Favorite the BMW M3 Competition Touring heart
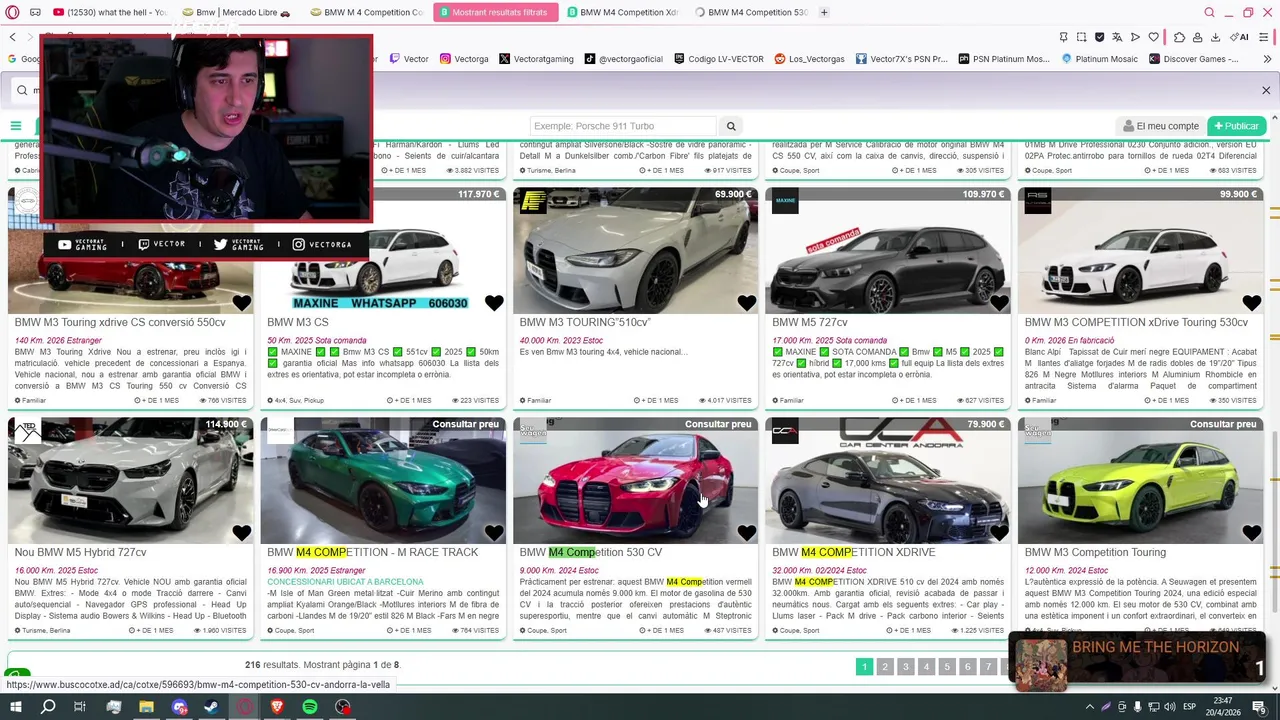Viewport: 1280px width, 720px height. coord(1251,533)
